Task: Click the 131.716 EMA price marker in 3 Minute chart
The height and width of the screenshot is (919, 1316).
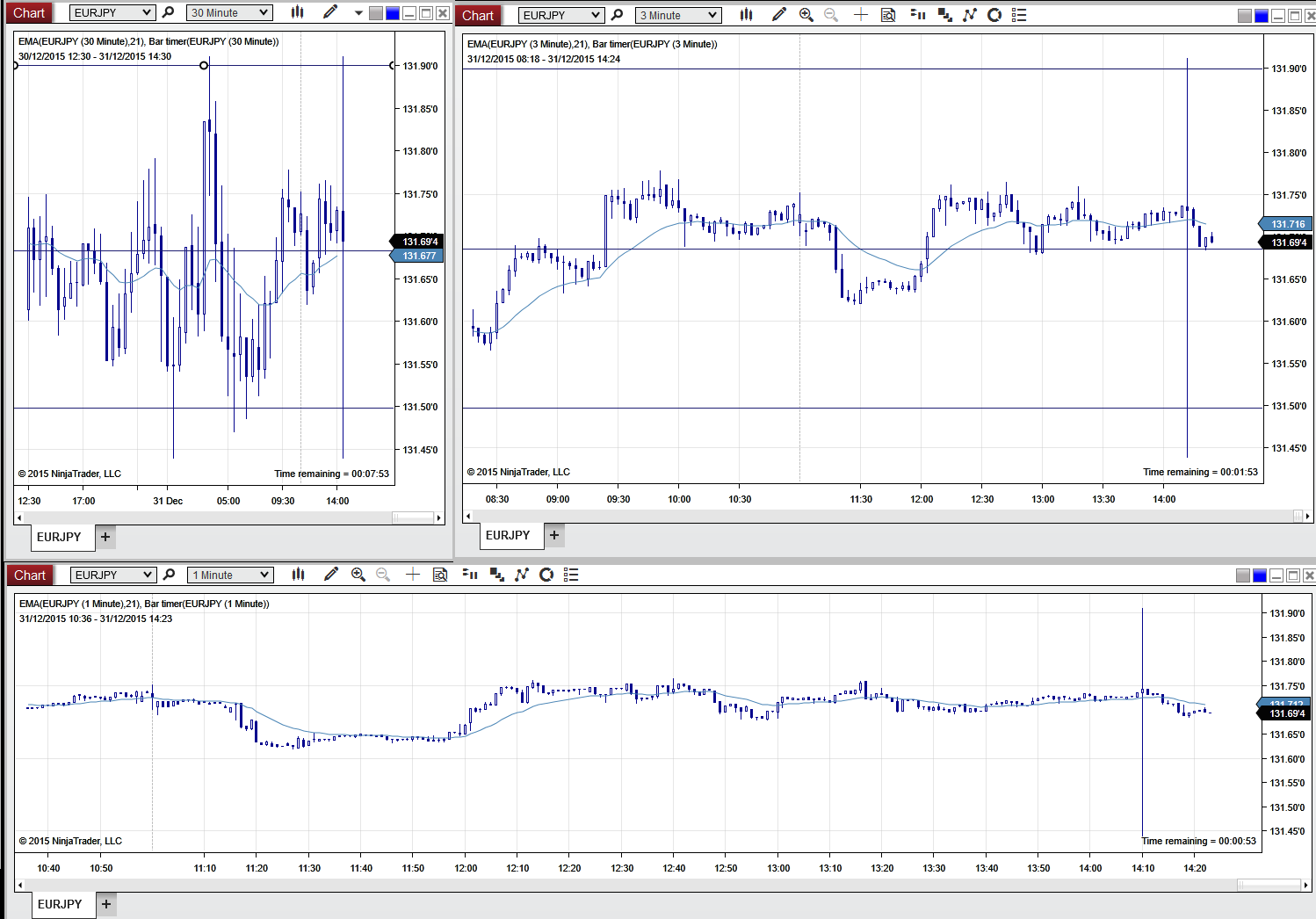Action: point(1285,224)
